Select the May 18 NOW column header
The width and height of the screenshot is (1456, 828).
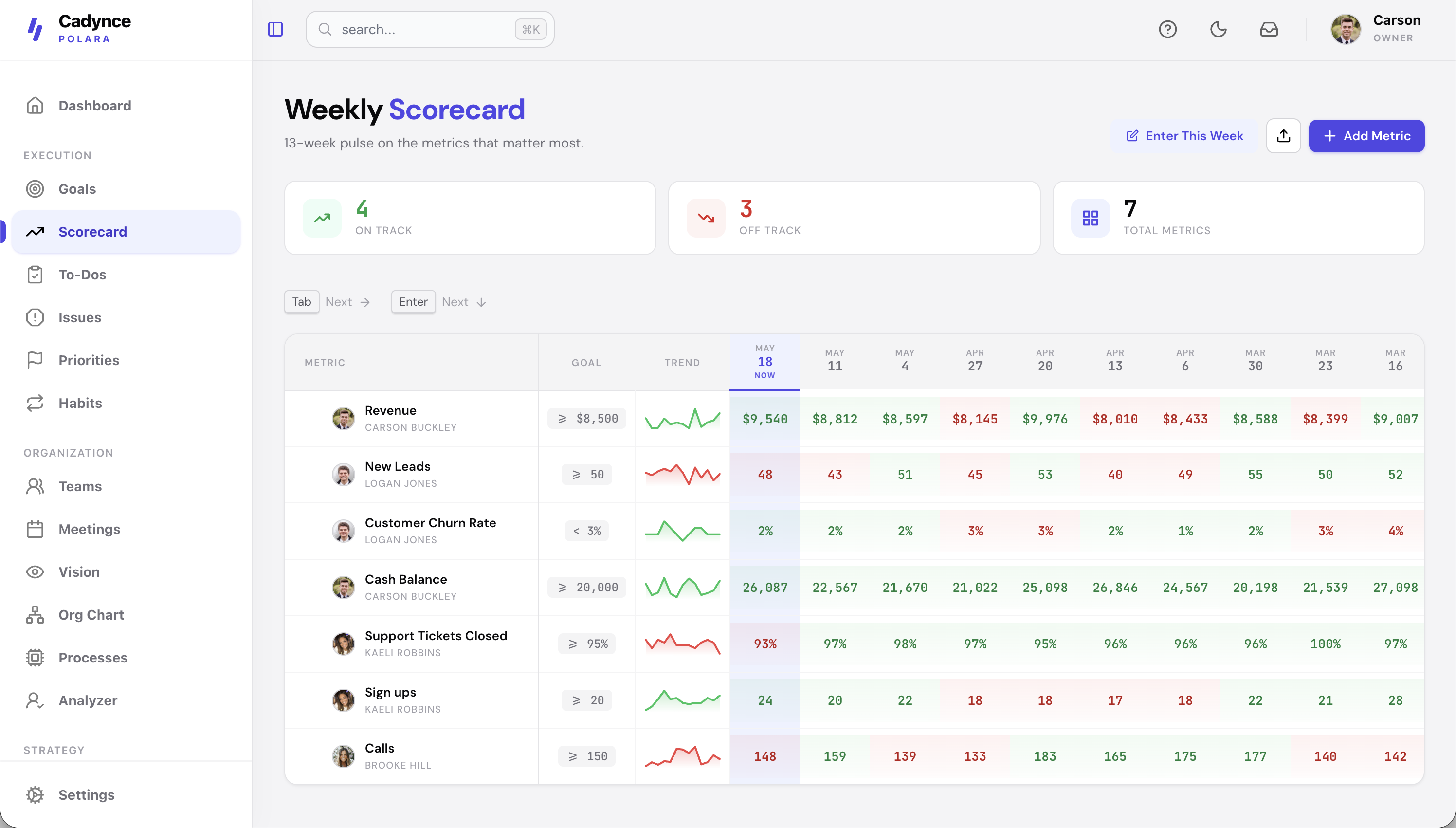point(764,362)
